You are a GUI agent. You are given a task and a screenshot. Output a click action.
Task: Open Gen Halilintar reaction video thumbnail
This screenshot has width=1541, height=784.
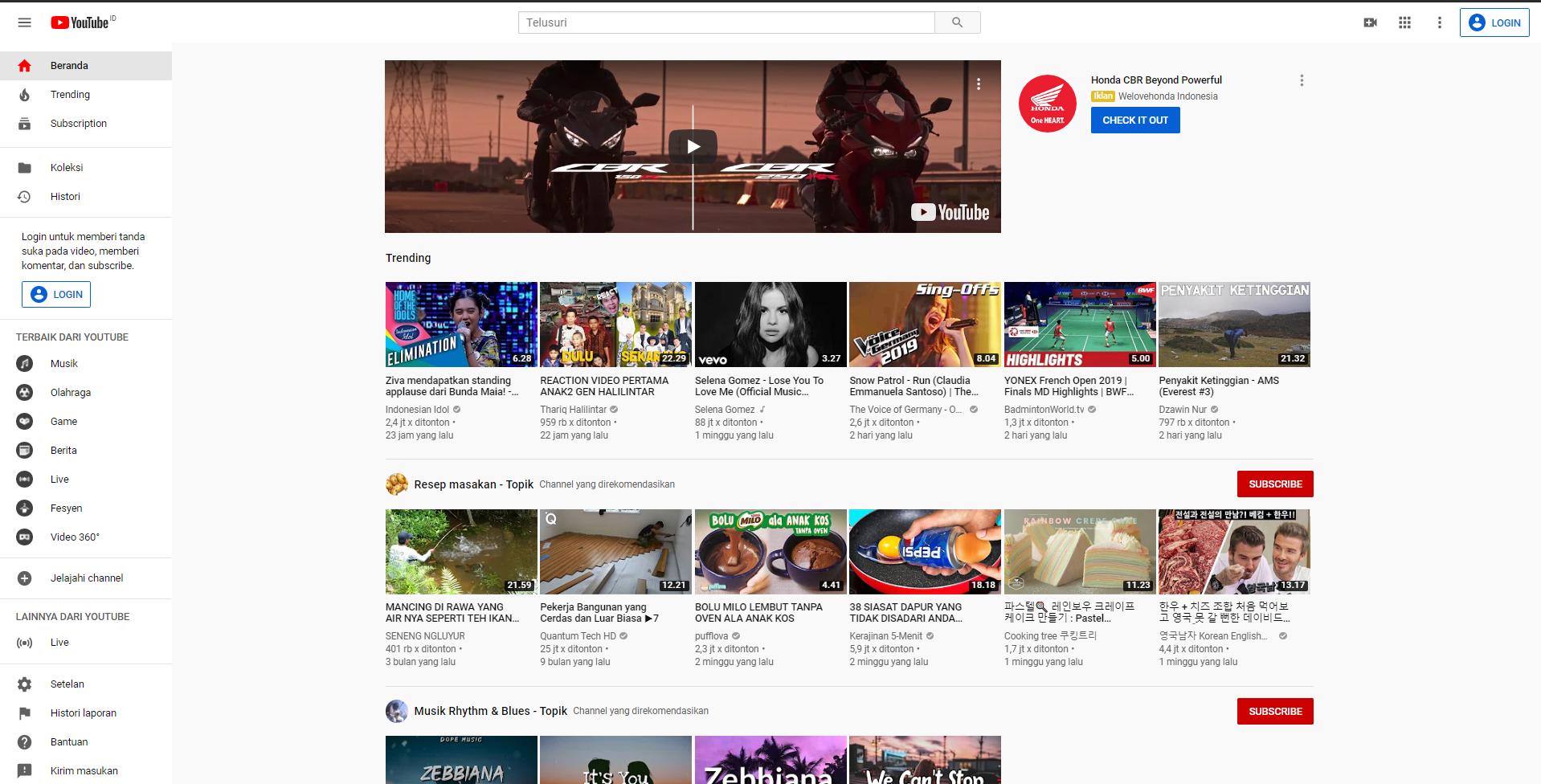click(615, 325)
